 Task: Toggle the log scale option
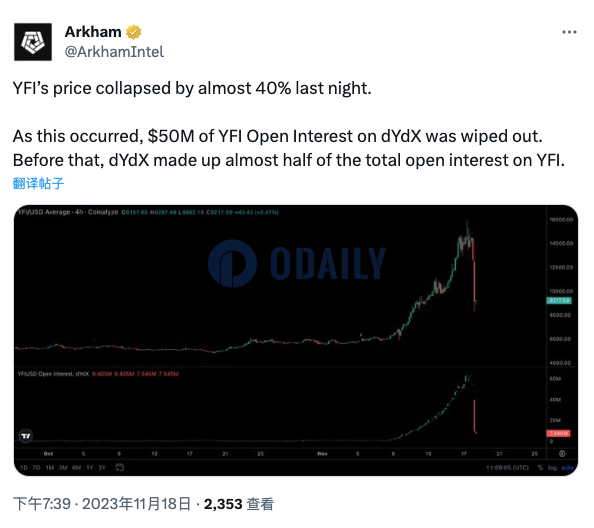click(552, 468)
